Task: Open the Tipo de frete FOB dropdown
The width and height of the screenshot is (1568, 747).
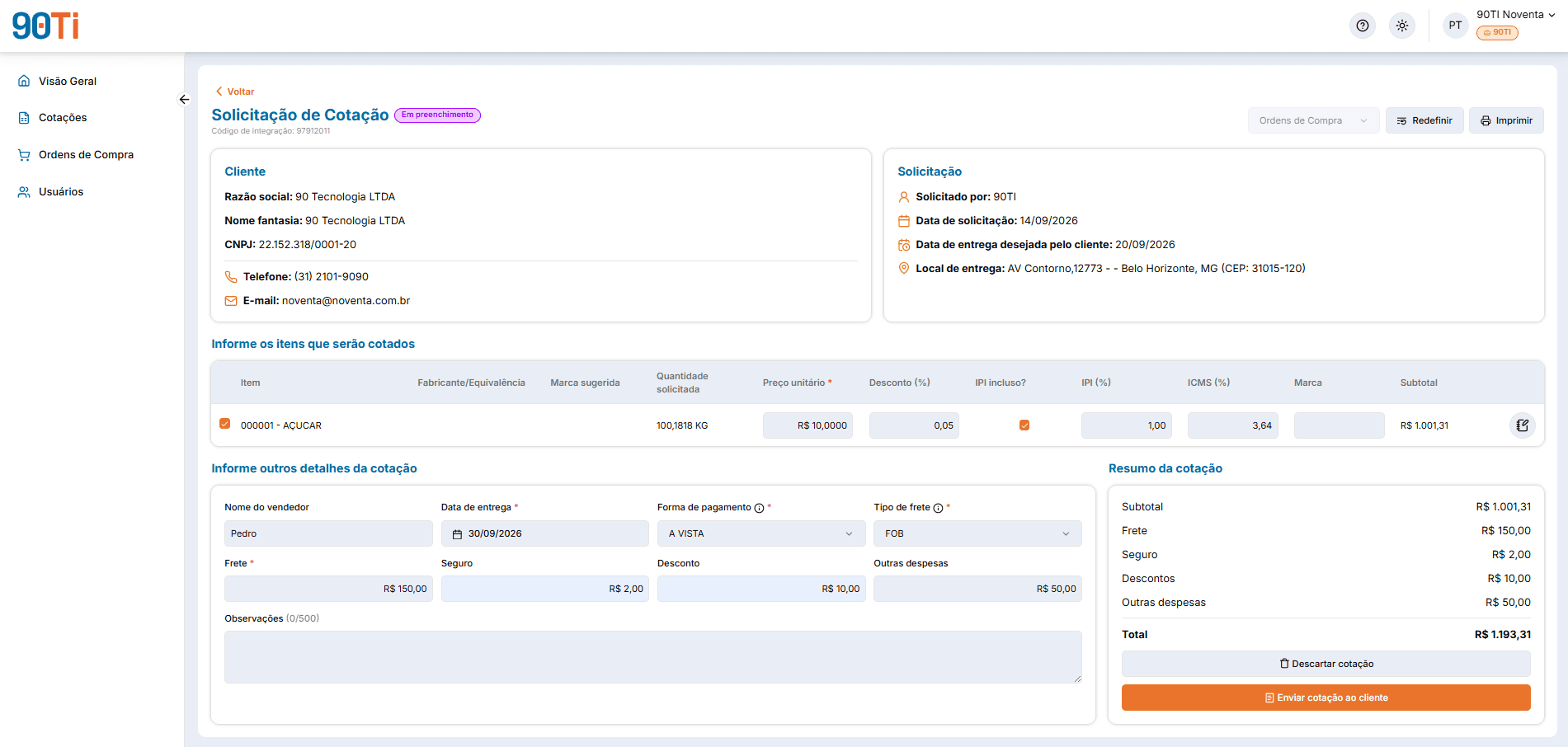Action: point(977,533)
